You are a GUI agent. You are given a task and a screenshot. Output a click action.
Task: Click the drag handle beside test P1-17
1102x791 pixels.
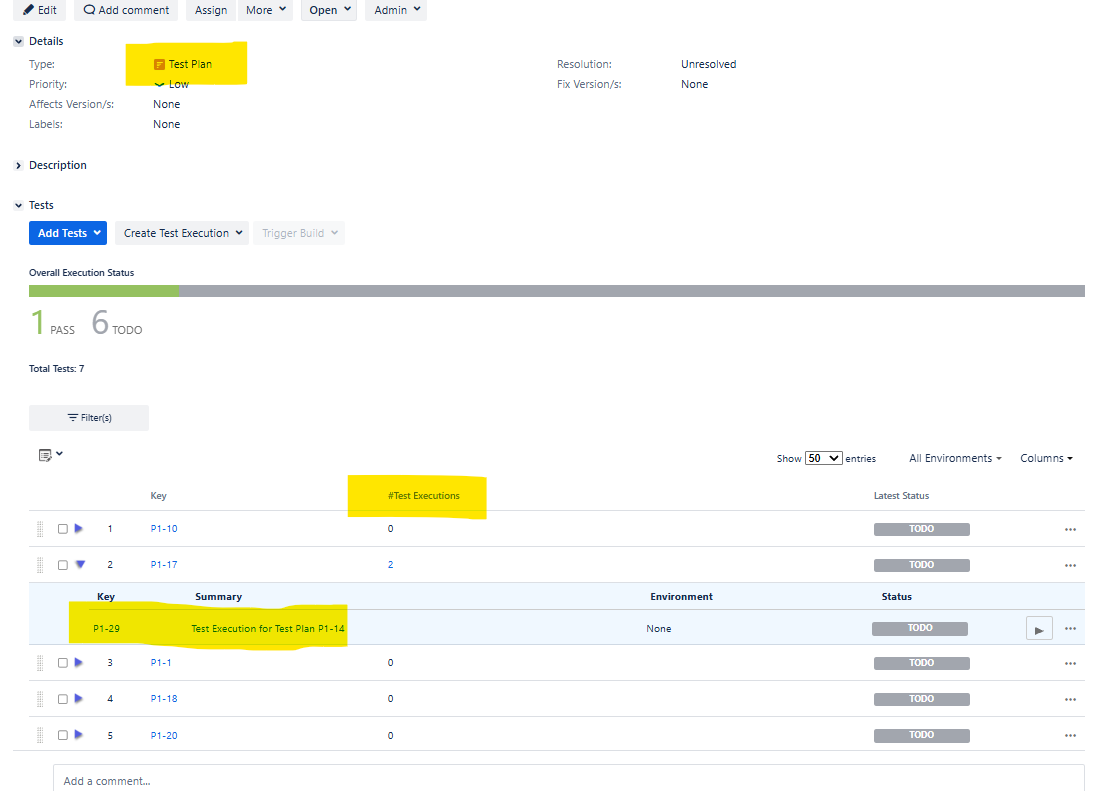[x=40, y=564]
